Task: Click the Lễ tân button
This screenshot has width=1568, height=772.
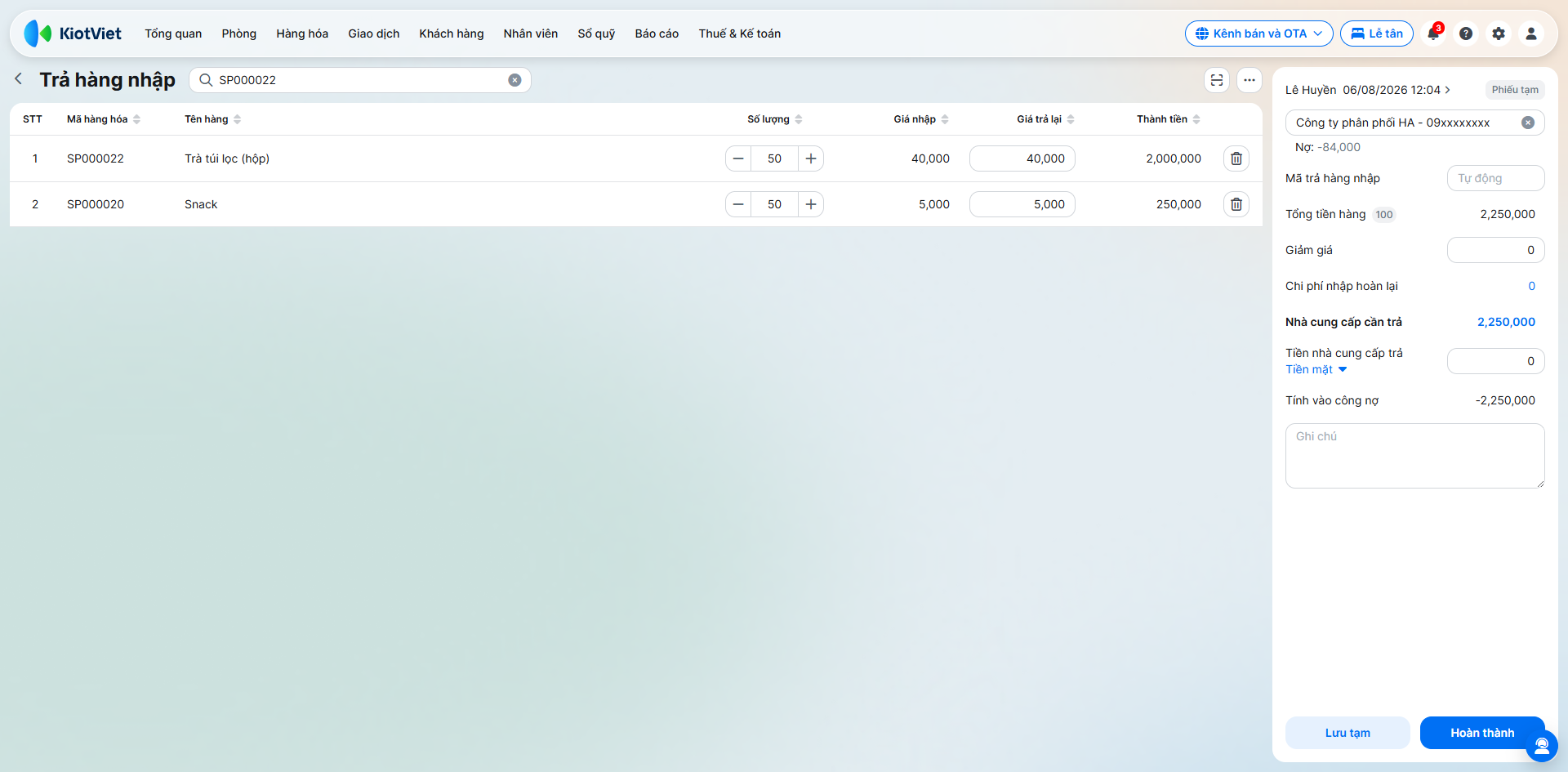Action: (1377, 33)
